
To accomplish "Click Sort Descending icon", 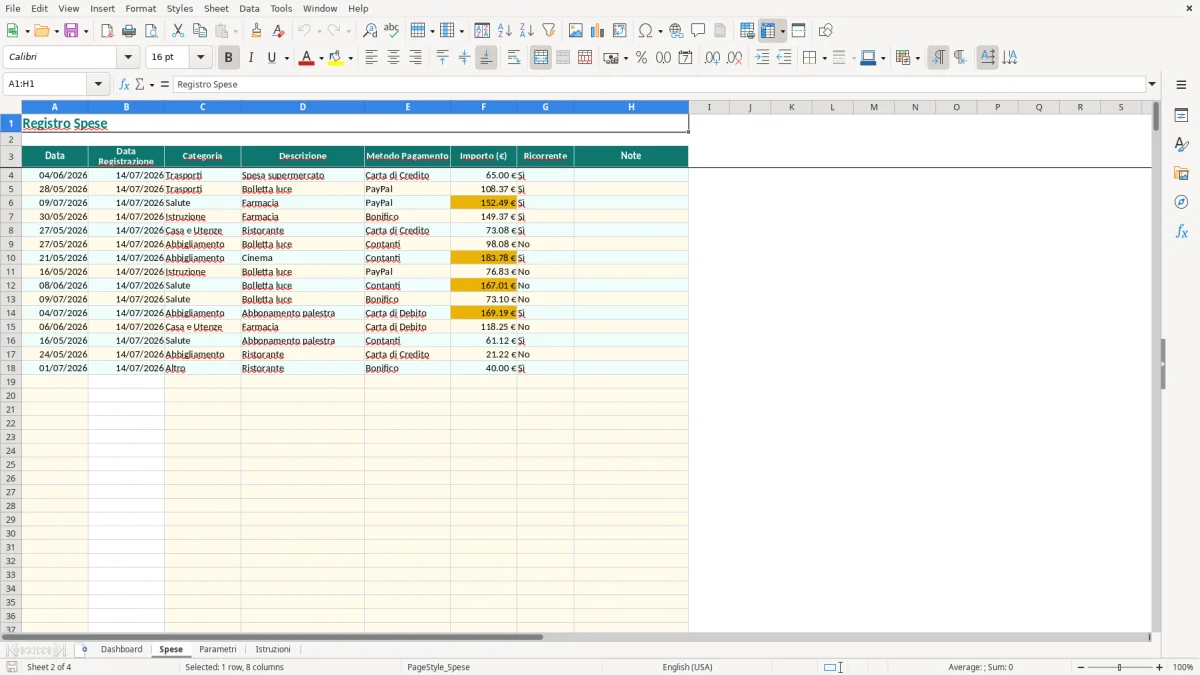I will tap(527, 31).
